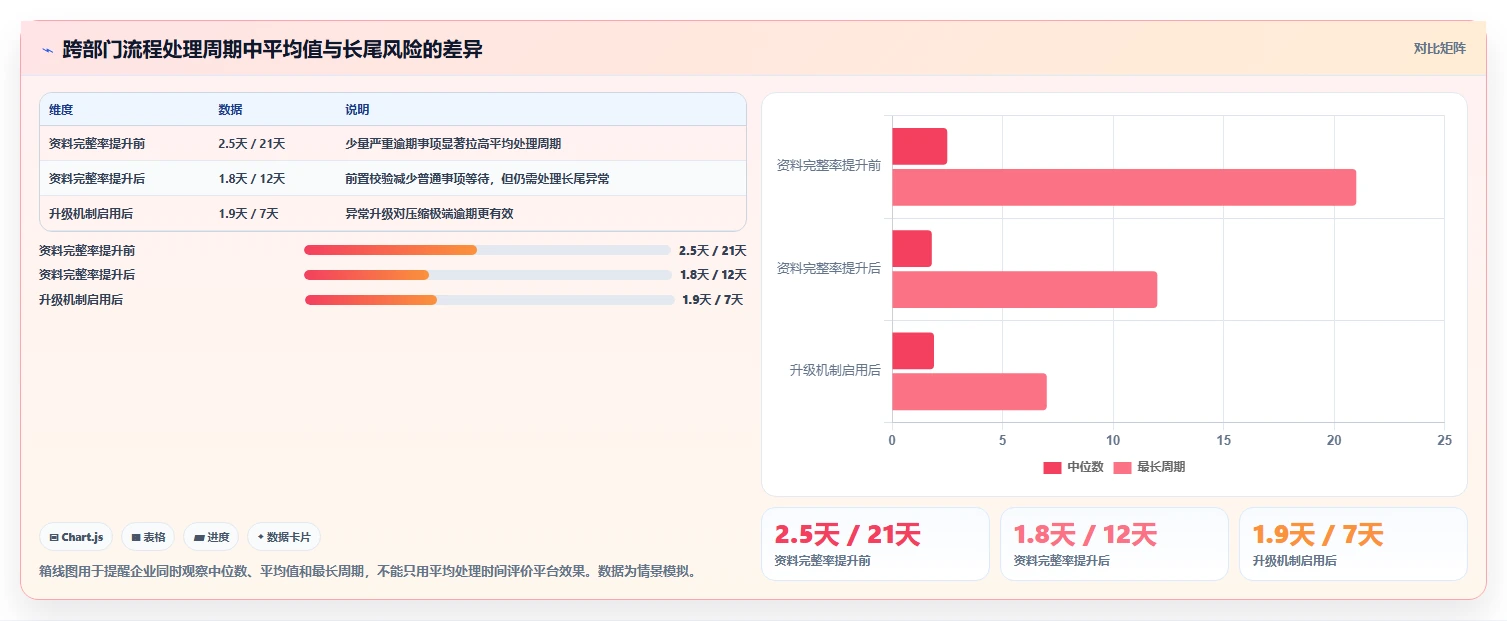Select the Chart.js chip
This screenshot has width=1507, height=621.
click(x=77, y=537)
